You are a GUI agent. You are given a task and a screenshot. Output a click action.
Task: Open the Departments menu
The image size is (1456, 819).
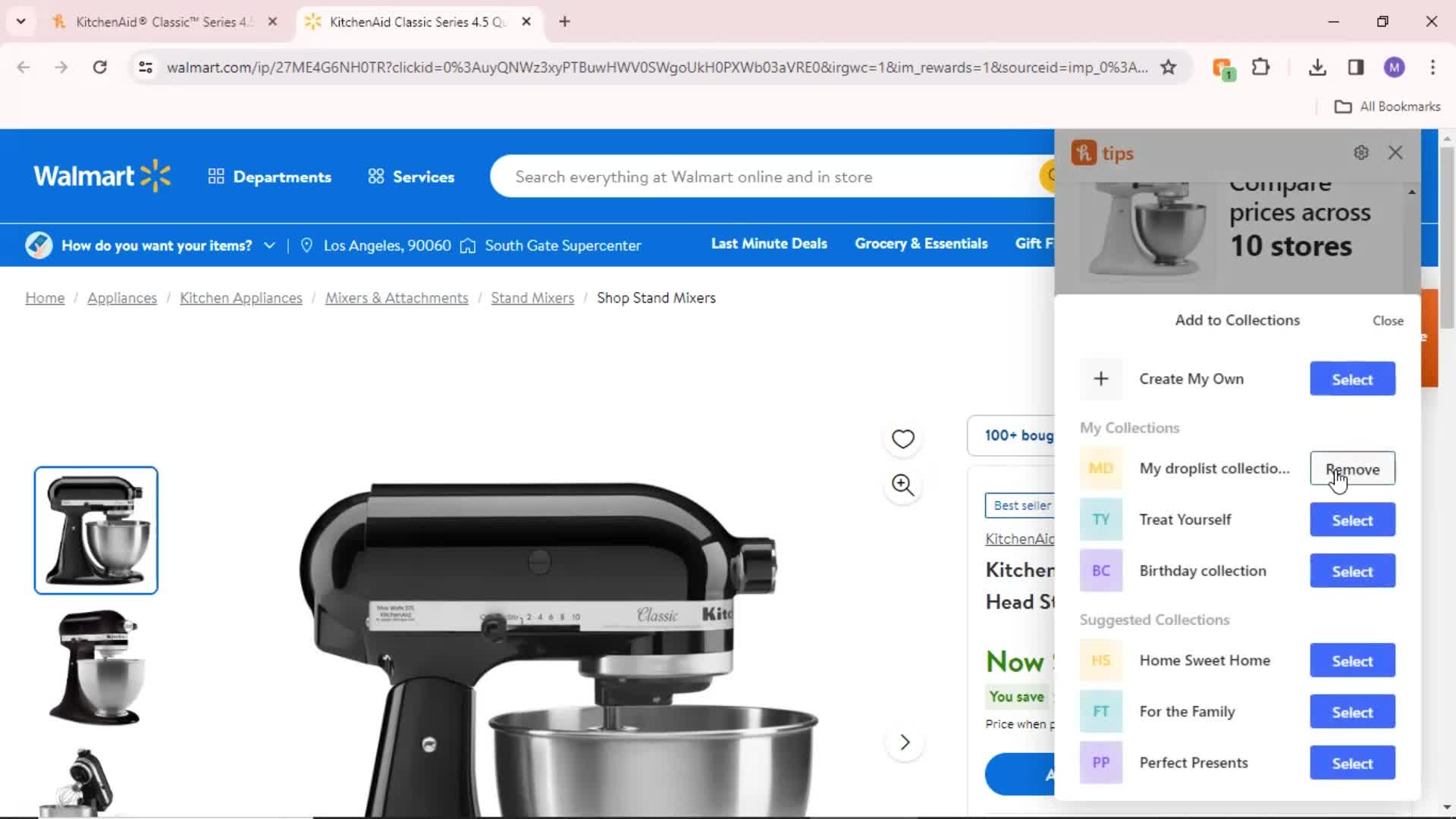(x=270, y=177)
